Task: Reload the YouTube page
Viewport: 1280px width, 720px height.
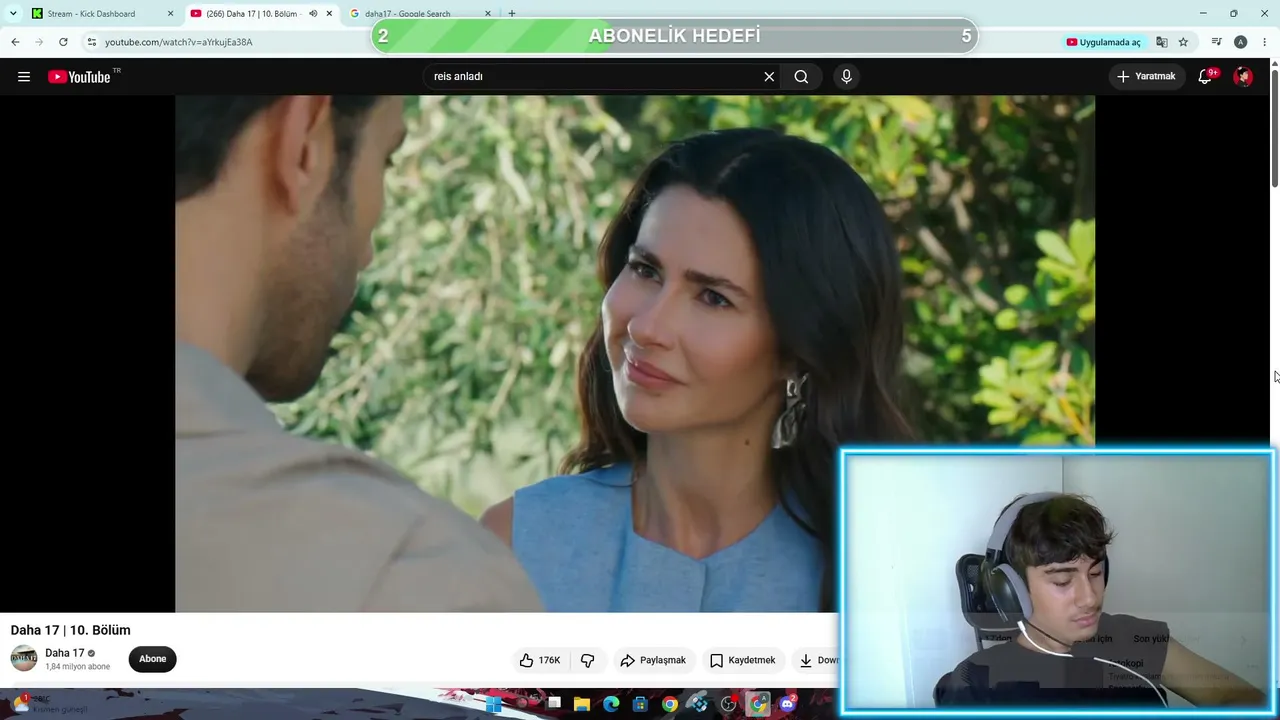Action: [63, 42]
